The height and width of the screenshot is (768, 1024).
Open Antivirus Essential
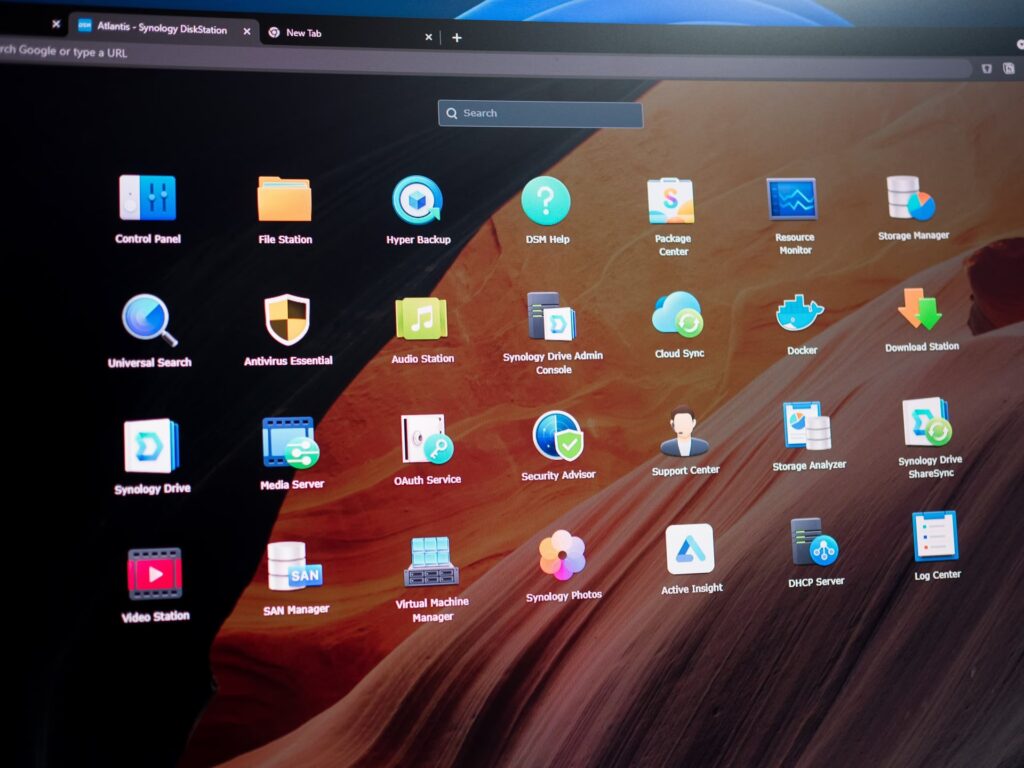click(x=287, y=320)
